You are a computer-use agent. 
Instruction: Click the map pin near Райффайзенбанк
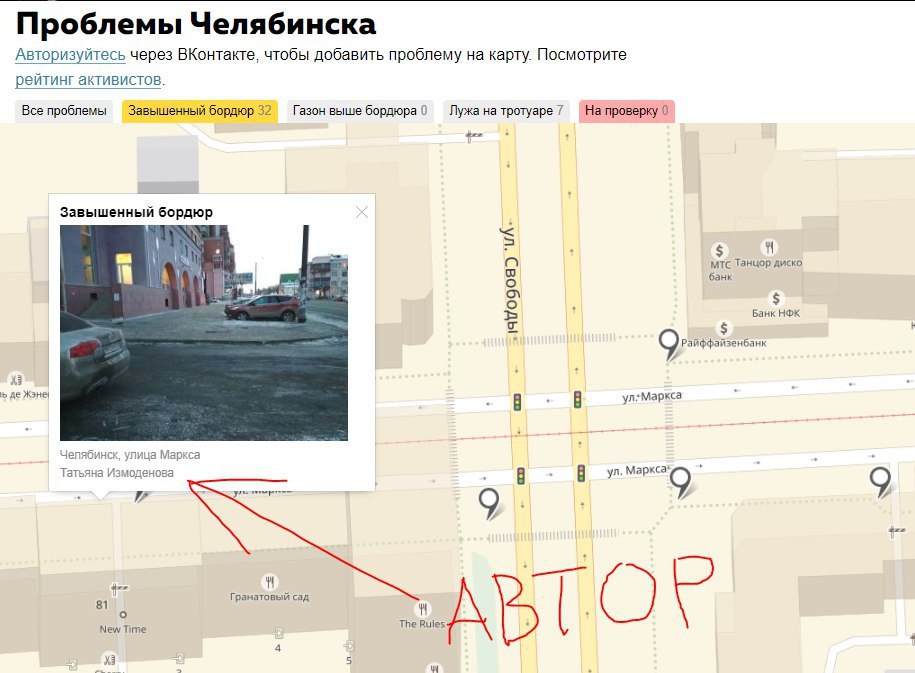click(668, 344)
